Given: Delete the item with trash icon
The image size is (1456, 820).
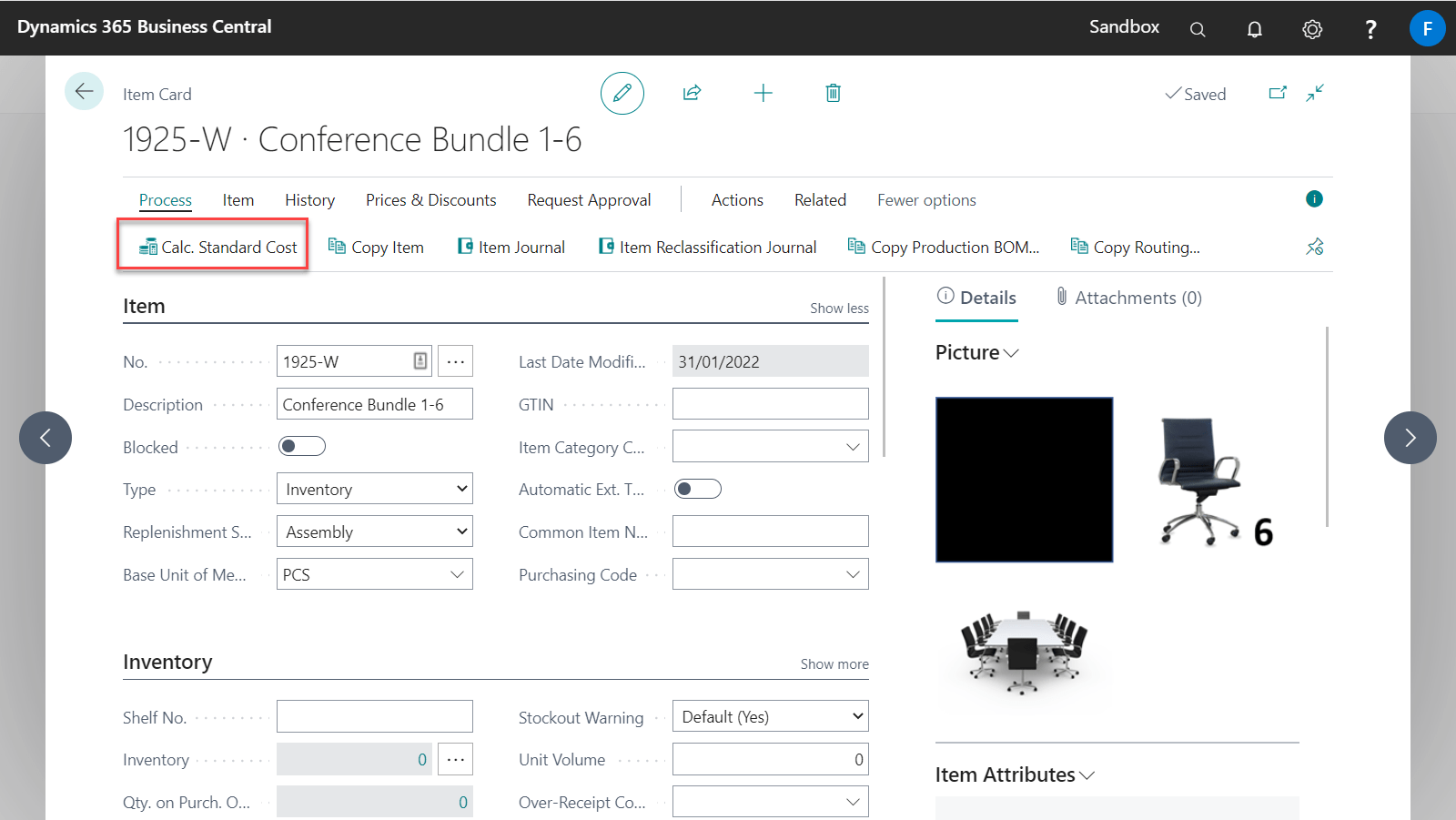Looking at the screenshot, I should [x=833, y=93].
